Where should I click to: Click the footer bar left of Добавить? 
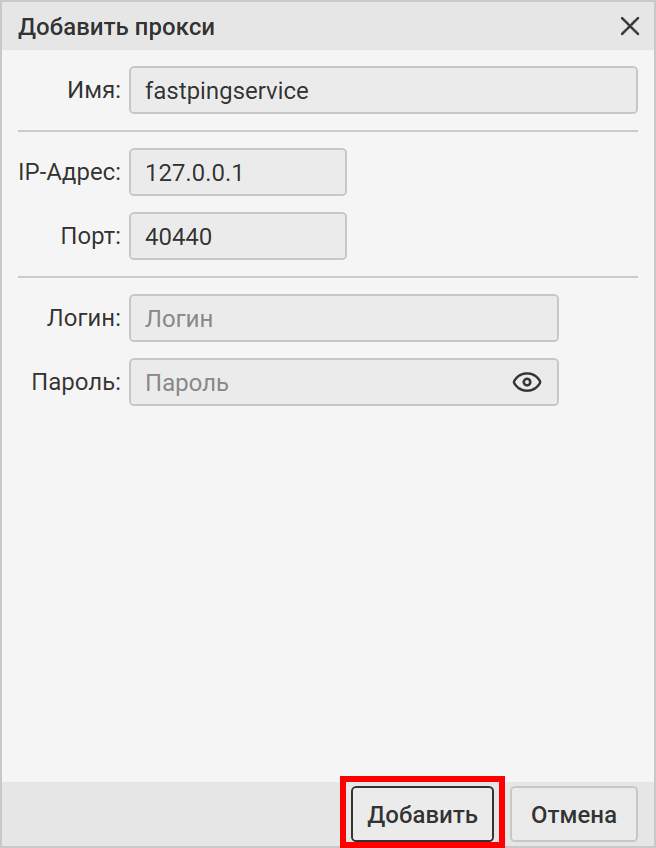pos(170,814)
